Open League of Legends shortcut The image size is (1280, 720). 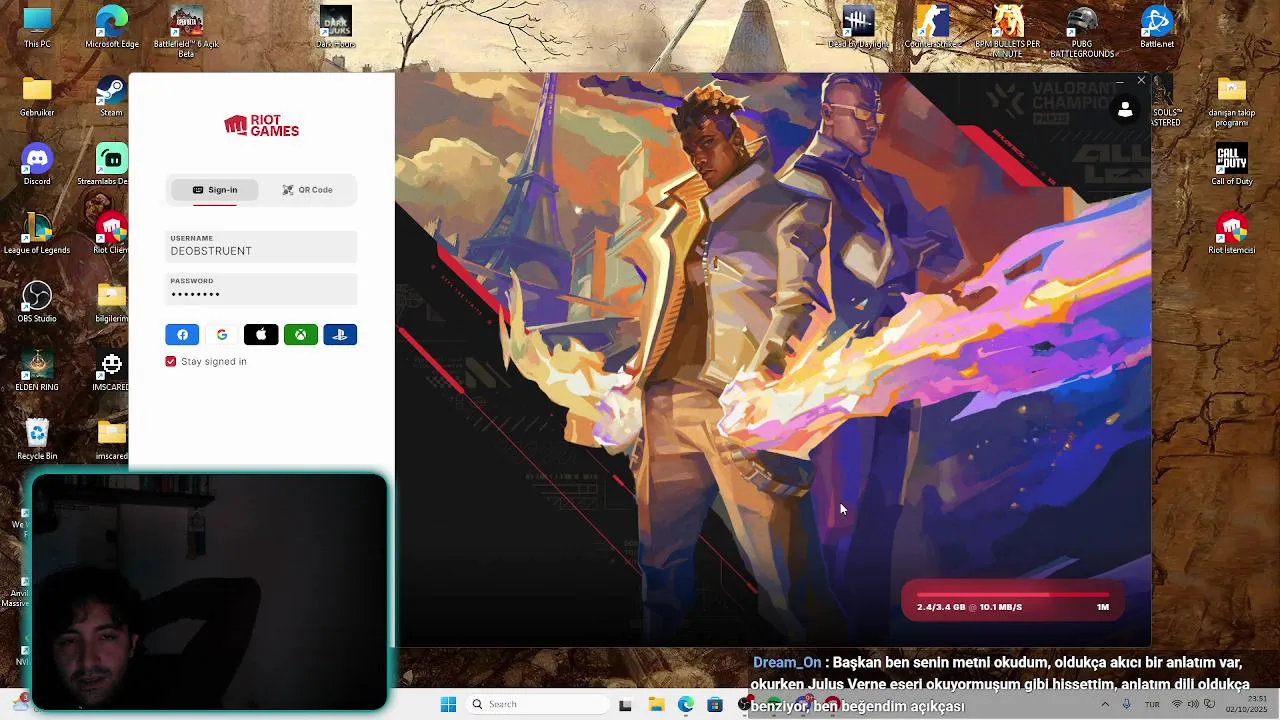tap(37, 233)
